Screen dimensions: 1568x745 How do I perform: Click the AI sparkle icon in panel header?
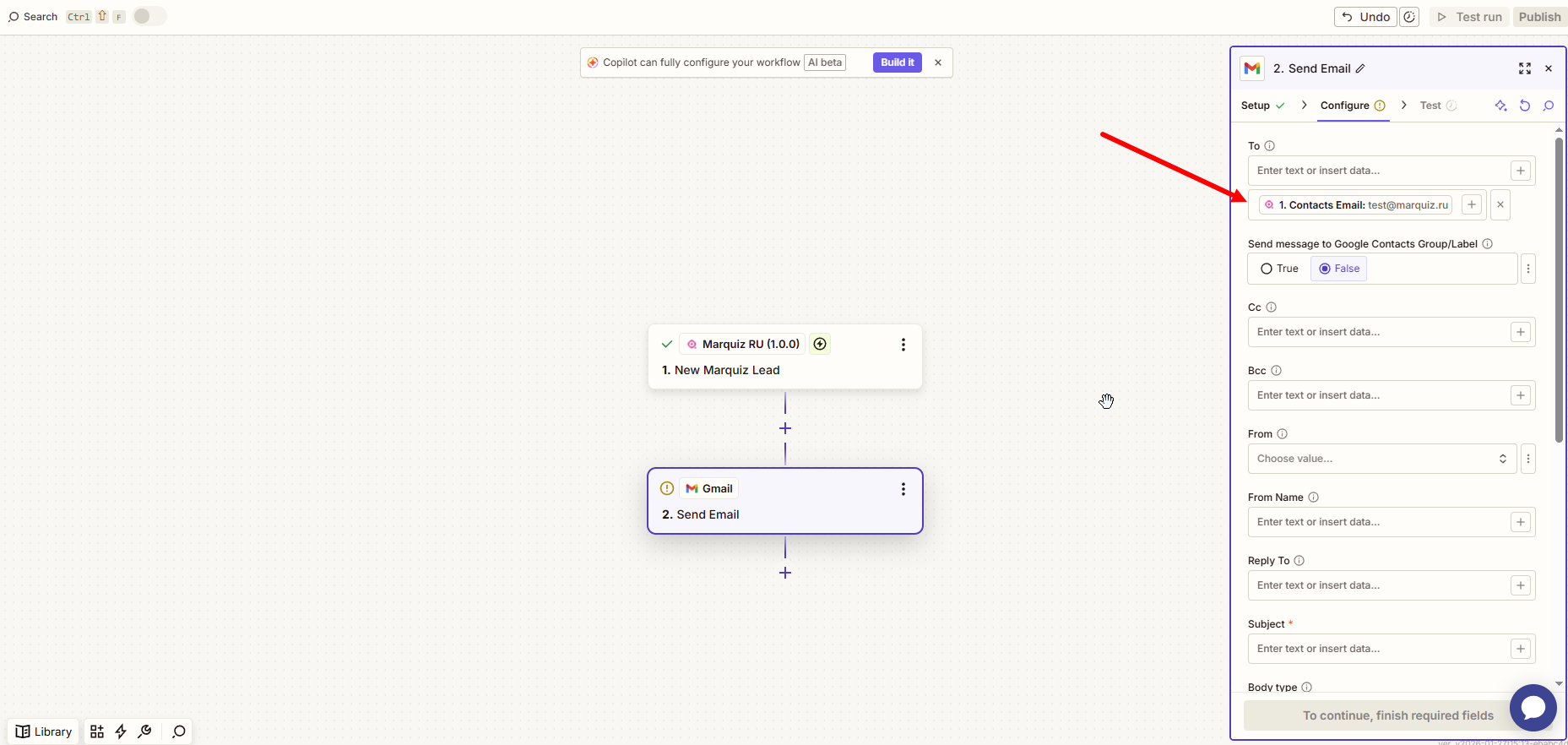[1500, 106]
